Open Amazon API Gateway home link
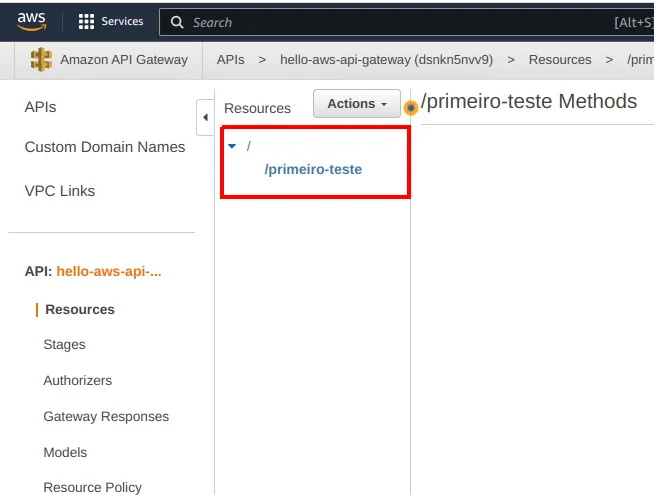Image resolution: width=654 pixels, height=495 pixels. click(x=124, y=60)
